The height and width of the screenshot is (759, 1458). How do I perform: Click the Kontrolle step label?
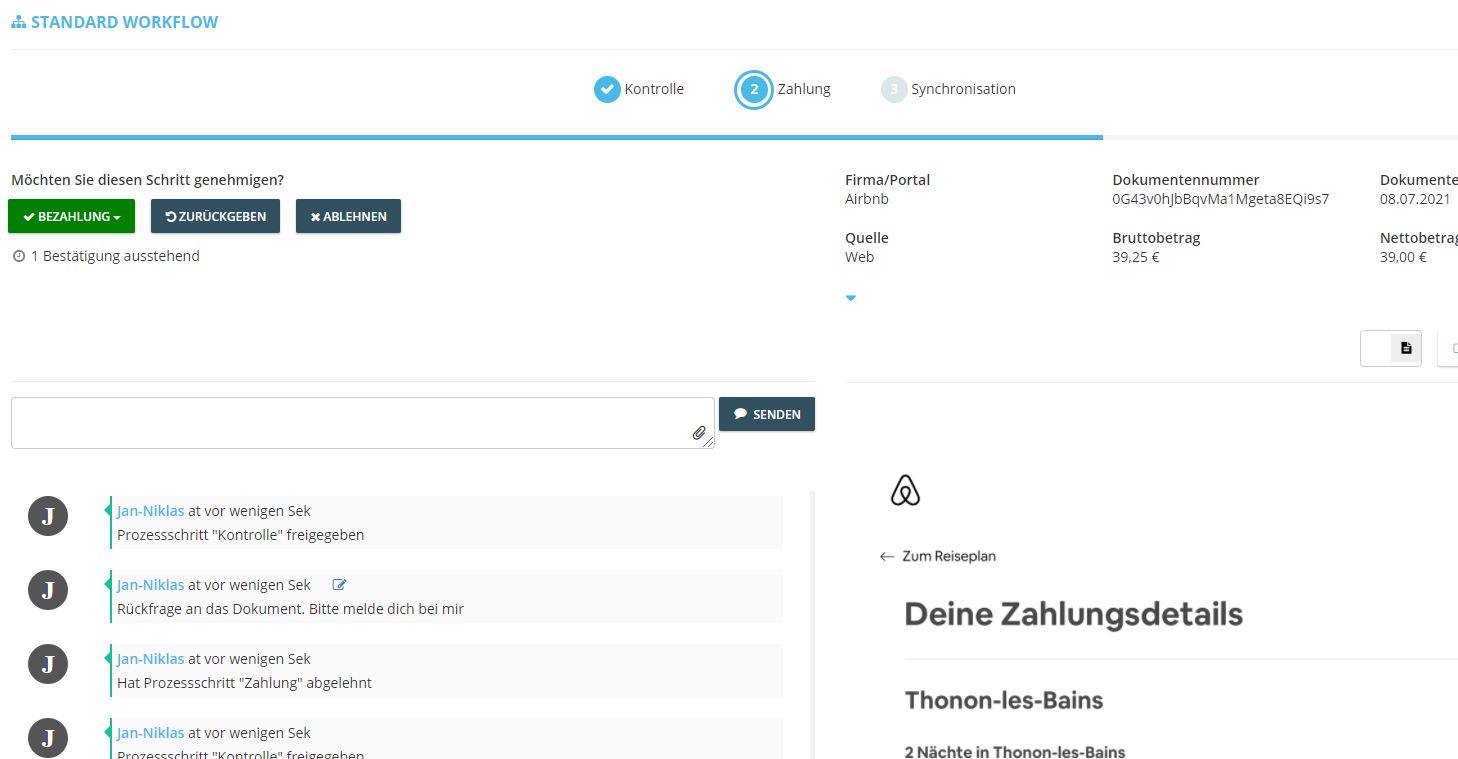point(654,89)
